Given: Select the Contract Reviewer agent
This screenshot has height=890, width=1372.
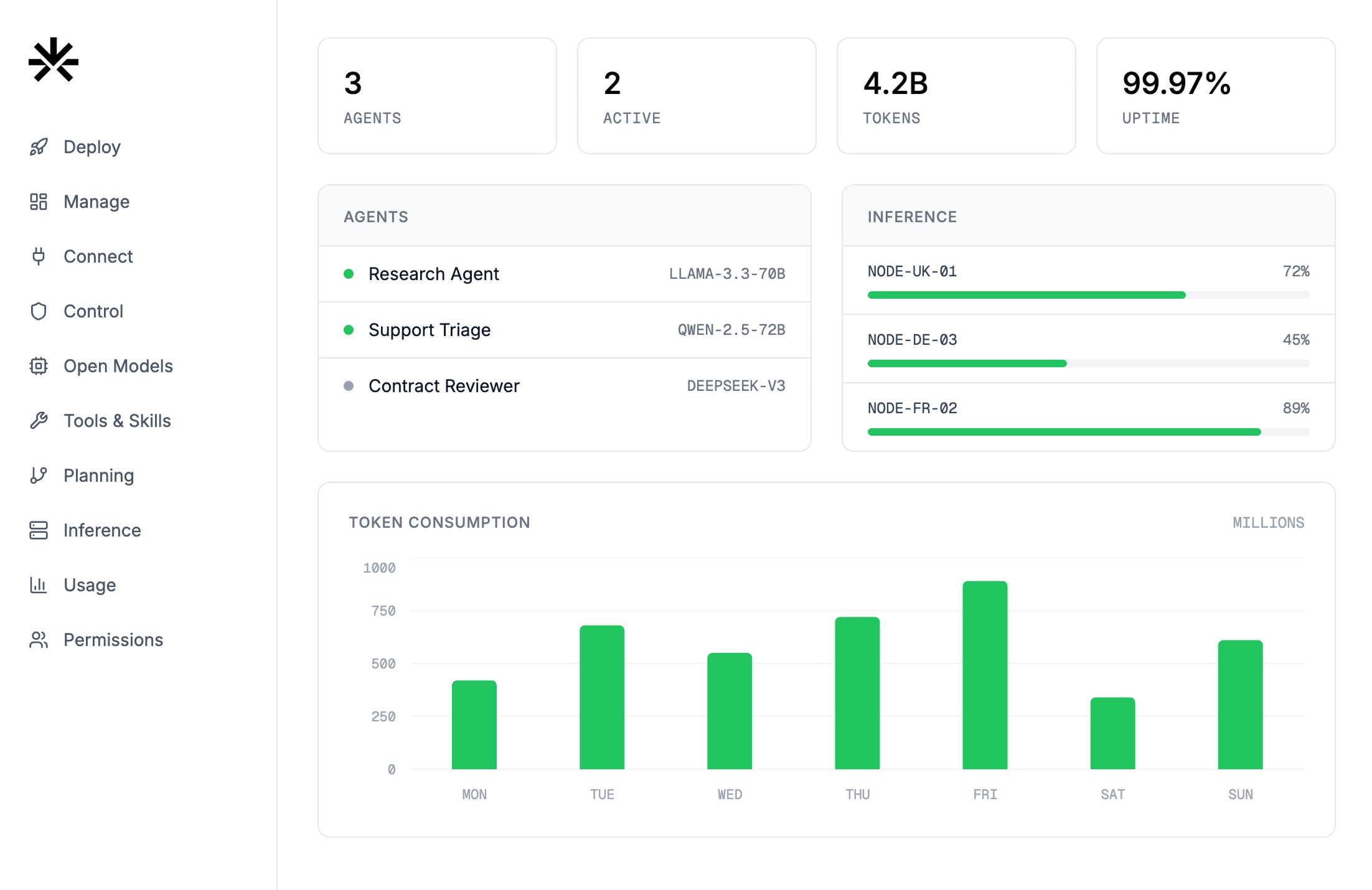Looking at the screenshot, I should pos(443,386).
